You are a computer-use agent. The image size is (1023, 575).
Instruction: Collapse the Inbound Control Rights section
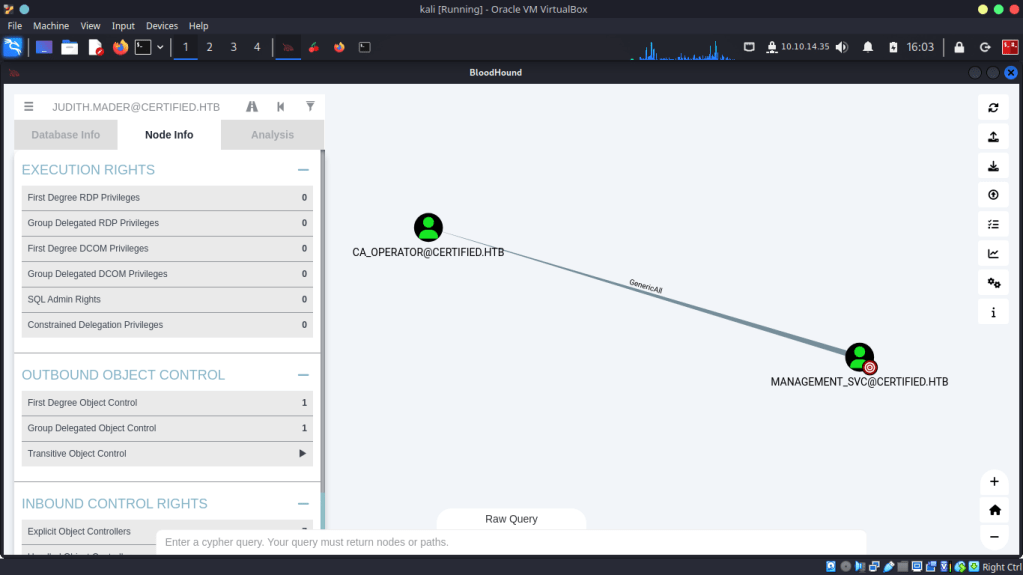tap(303, 504)
